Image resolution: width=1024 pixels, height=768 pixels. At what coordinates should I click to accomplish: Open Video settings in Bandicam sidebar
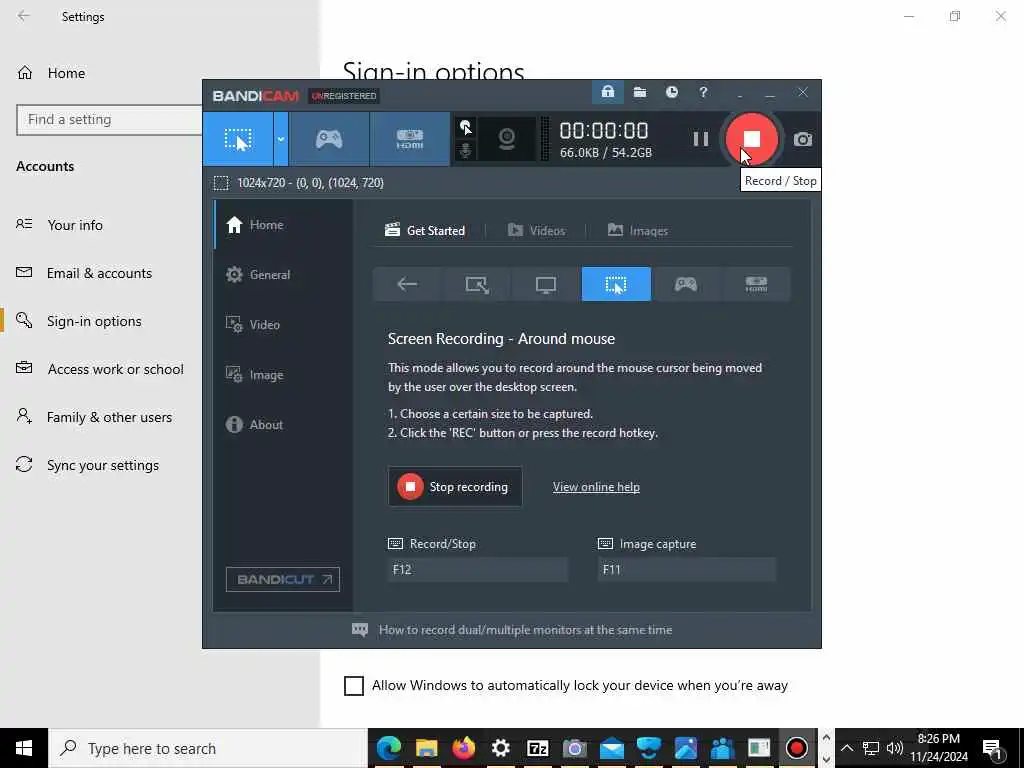[x=282, y=325]
